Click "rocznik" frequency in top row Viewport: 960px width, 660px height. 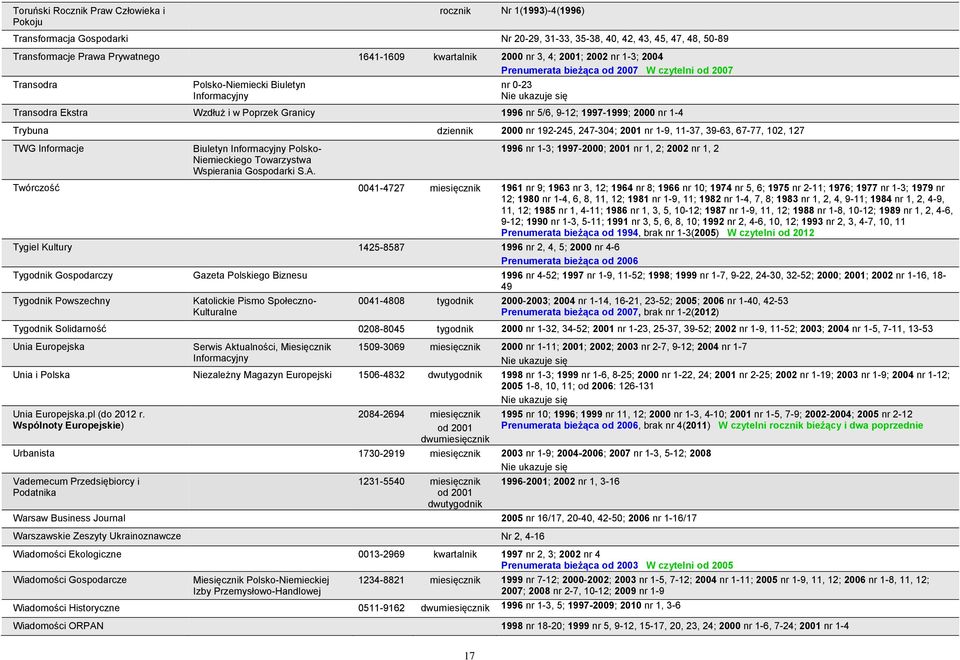[455, 11]
